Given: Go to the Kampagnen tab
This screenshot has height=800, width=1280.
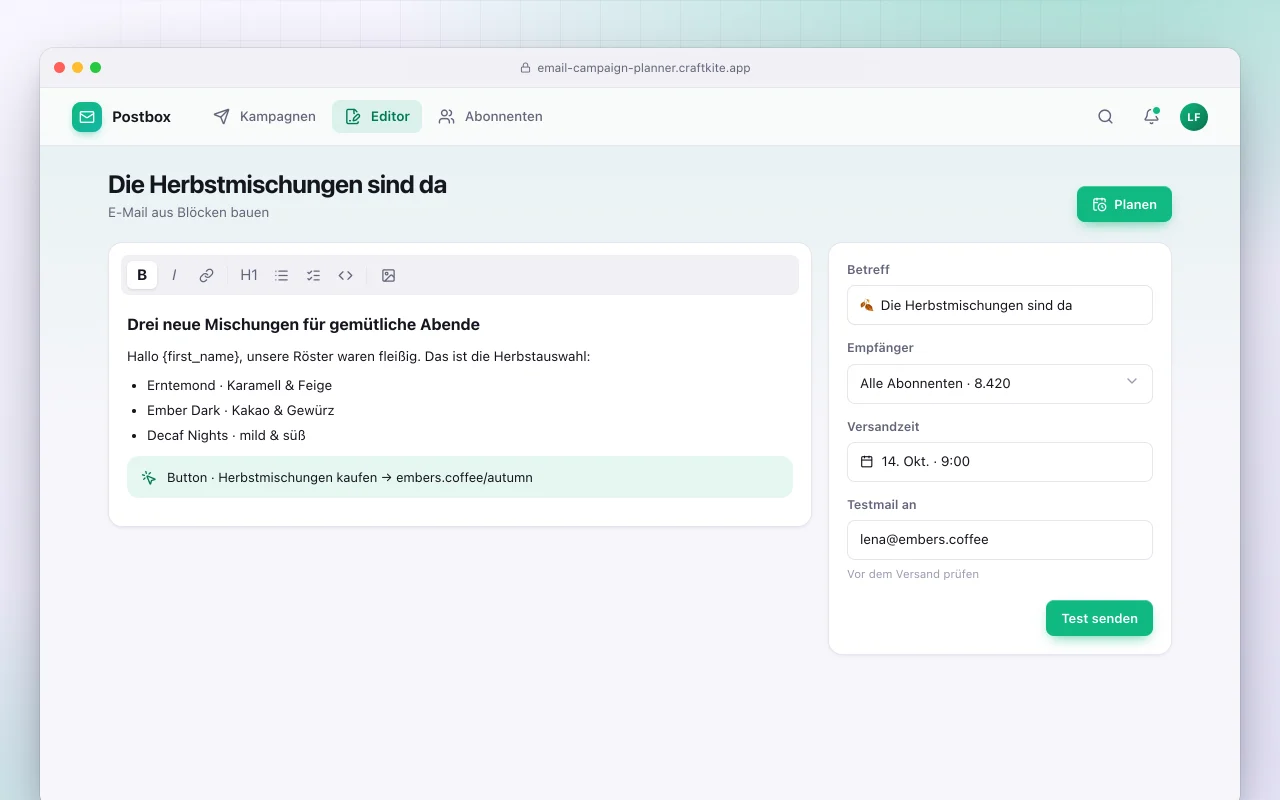Looking at the screenshot, I should 264,116.
